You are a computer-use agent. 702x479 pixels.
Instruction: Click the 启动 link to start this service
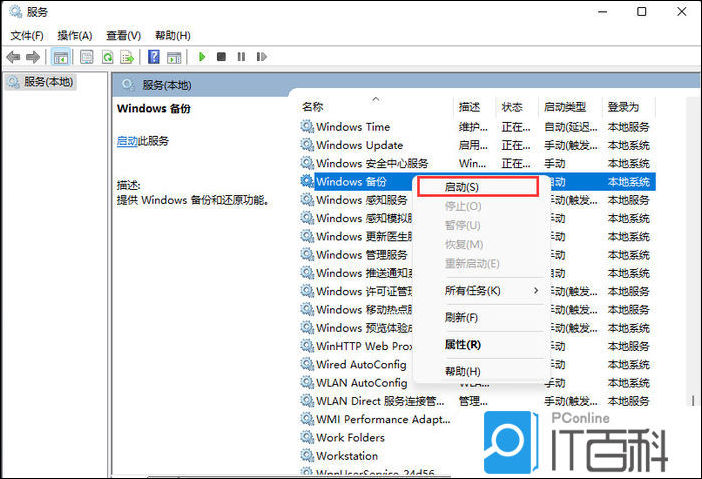(x=127, y=141)
